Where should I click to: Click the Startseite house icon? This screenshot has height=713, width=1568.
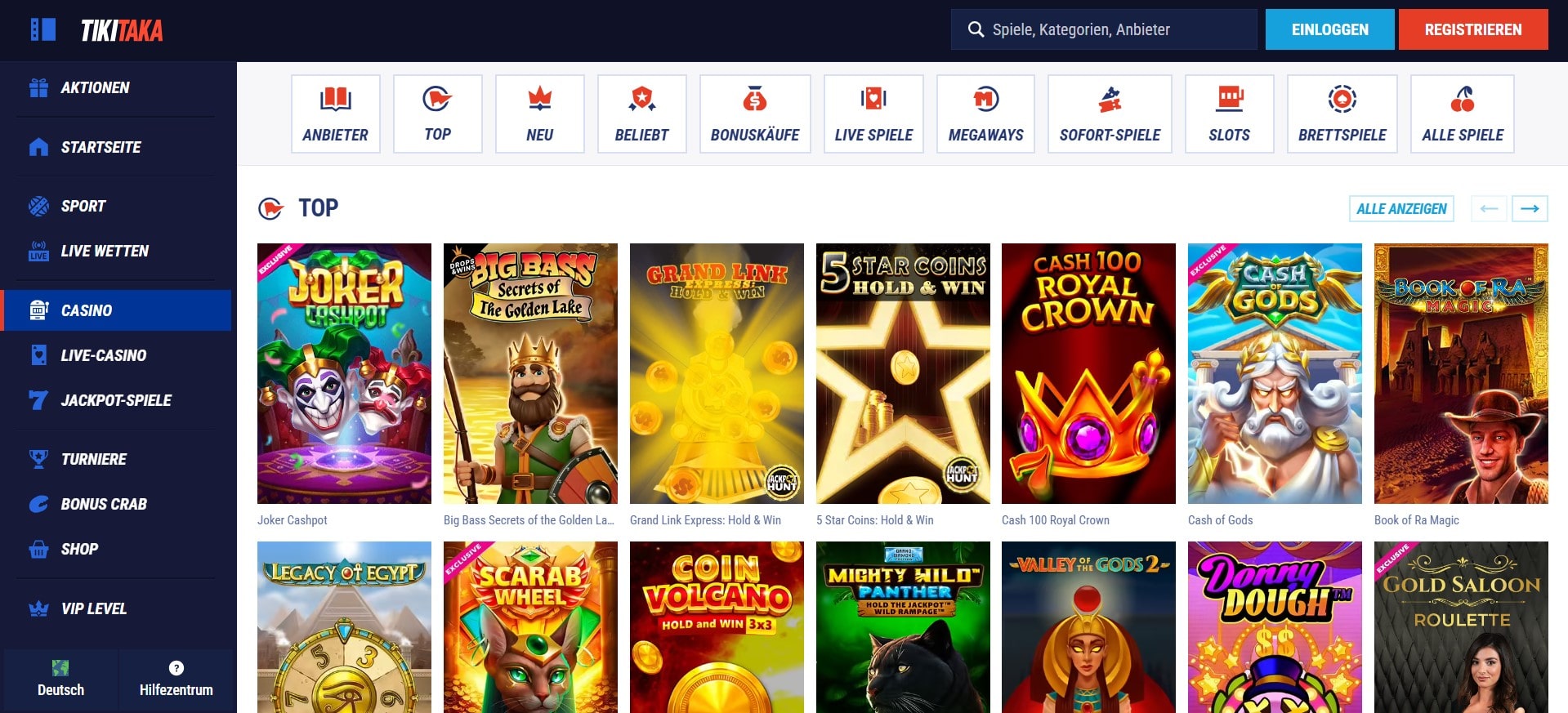tap(38, 147)
